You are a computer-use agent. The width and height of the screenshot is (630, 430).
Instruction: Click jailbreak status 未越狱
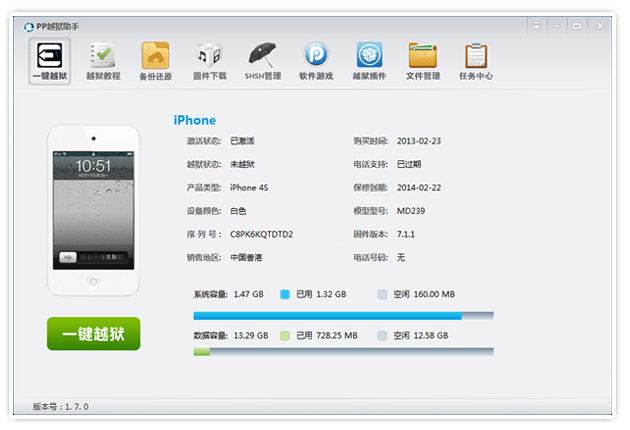point(242,164)
